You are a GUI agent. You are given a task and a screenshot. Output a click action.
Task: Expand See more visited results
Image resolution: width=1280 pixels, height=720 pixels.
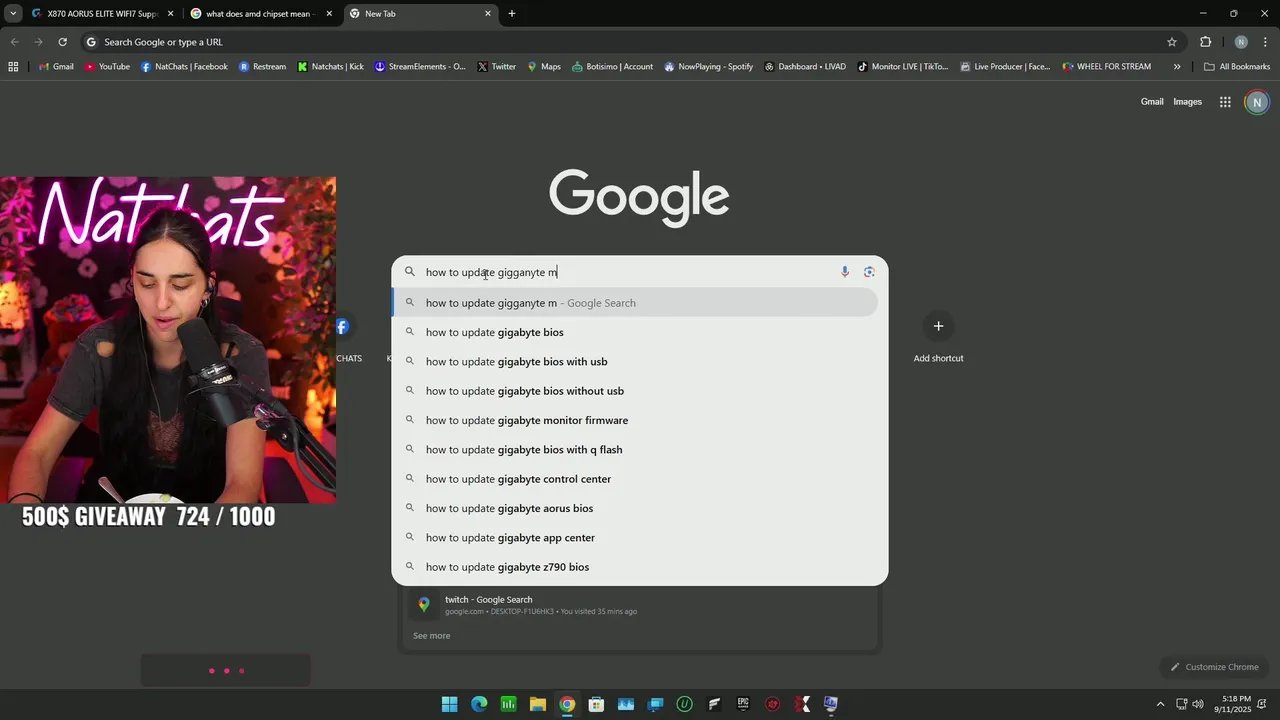tap(432, 636)
